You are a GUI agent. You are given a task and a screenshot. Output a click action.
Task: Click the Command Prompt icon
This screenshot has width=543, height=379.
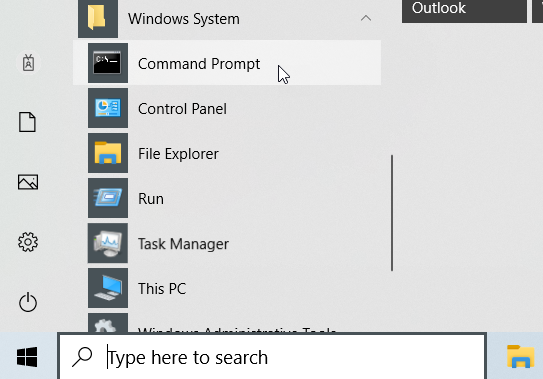point(108,63)
